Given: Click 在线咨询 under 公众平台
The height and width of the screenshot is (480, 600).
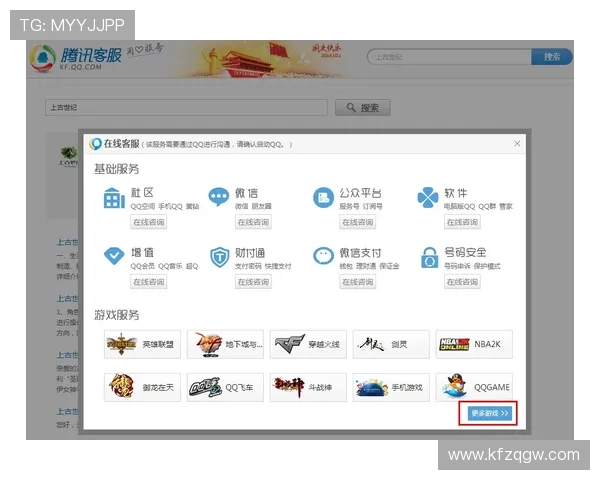Looking at the screenshot, I should coord(358,222).
